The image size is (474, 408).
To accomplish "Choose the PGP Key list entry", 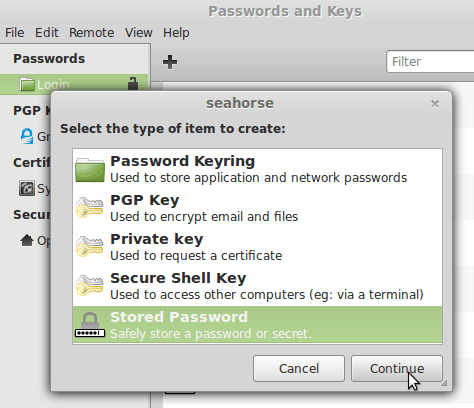I will pos(257,208).
